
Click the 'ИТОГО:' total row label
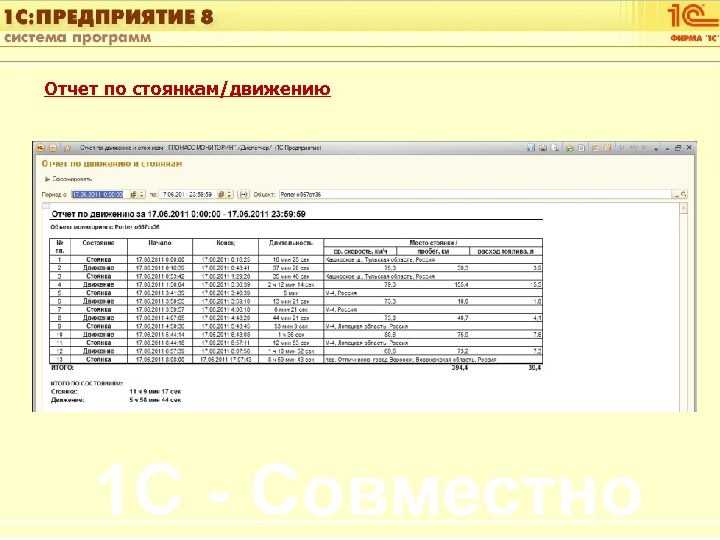pyautogui.click(x=62, y=368)
